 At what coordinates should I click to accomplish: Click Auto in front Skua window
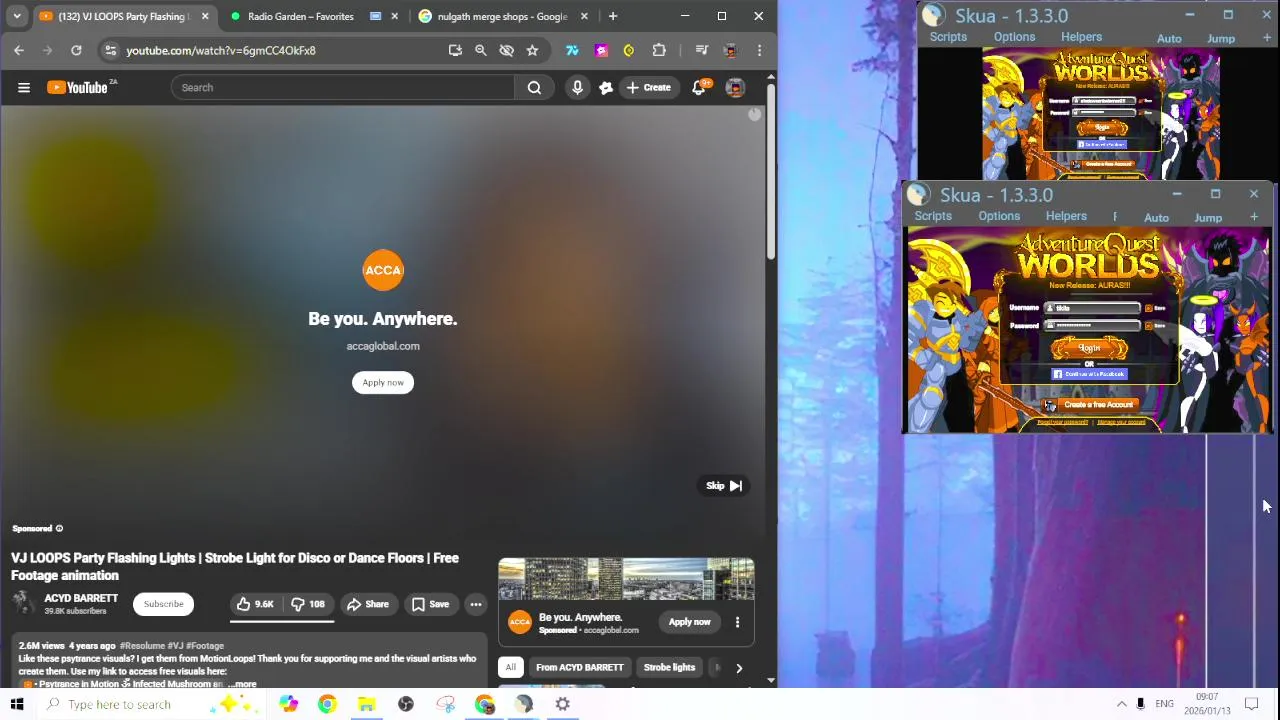pos(1156,218)
